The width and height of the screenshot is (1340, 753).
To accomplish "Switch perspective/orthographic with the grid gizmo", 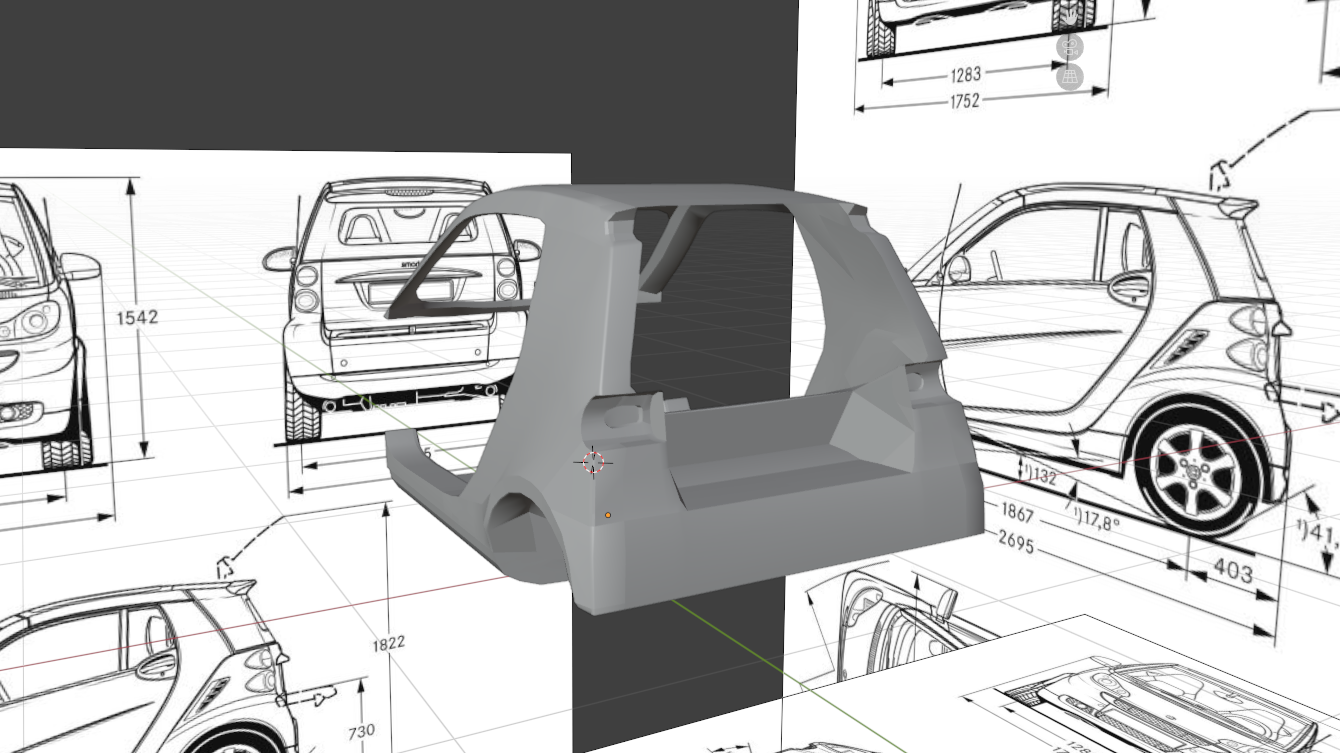I will coord(1070,76).
